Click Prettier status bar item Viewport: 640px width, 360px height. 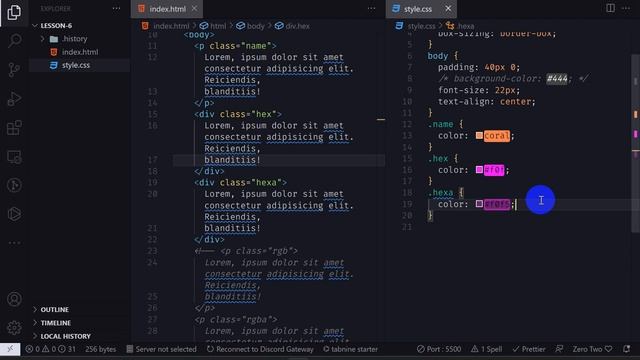click(x=529, y=349)
